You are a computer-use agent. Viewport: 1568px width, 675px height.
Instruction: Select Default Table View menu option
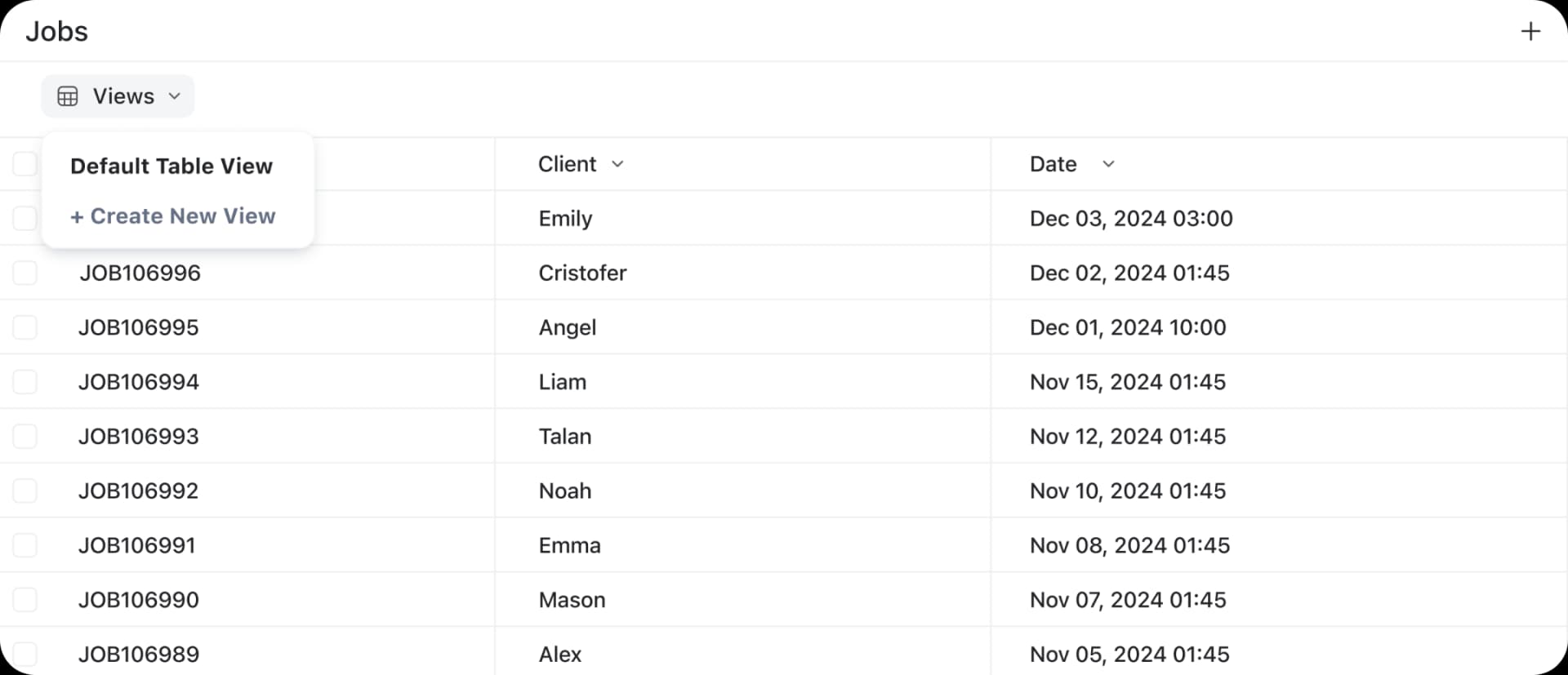pos(171,167)
